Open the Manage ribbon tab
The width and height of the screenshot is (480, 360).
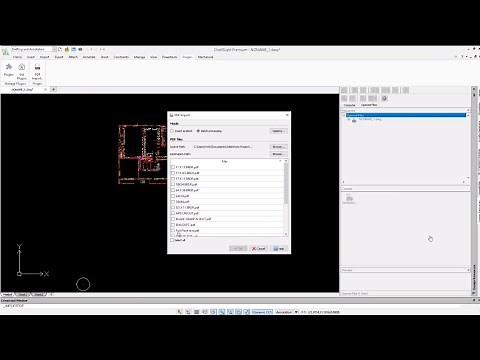(x=139, y=57)
